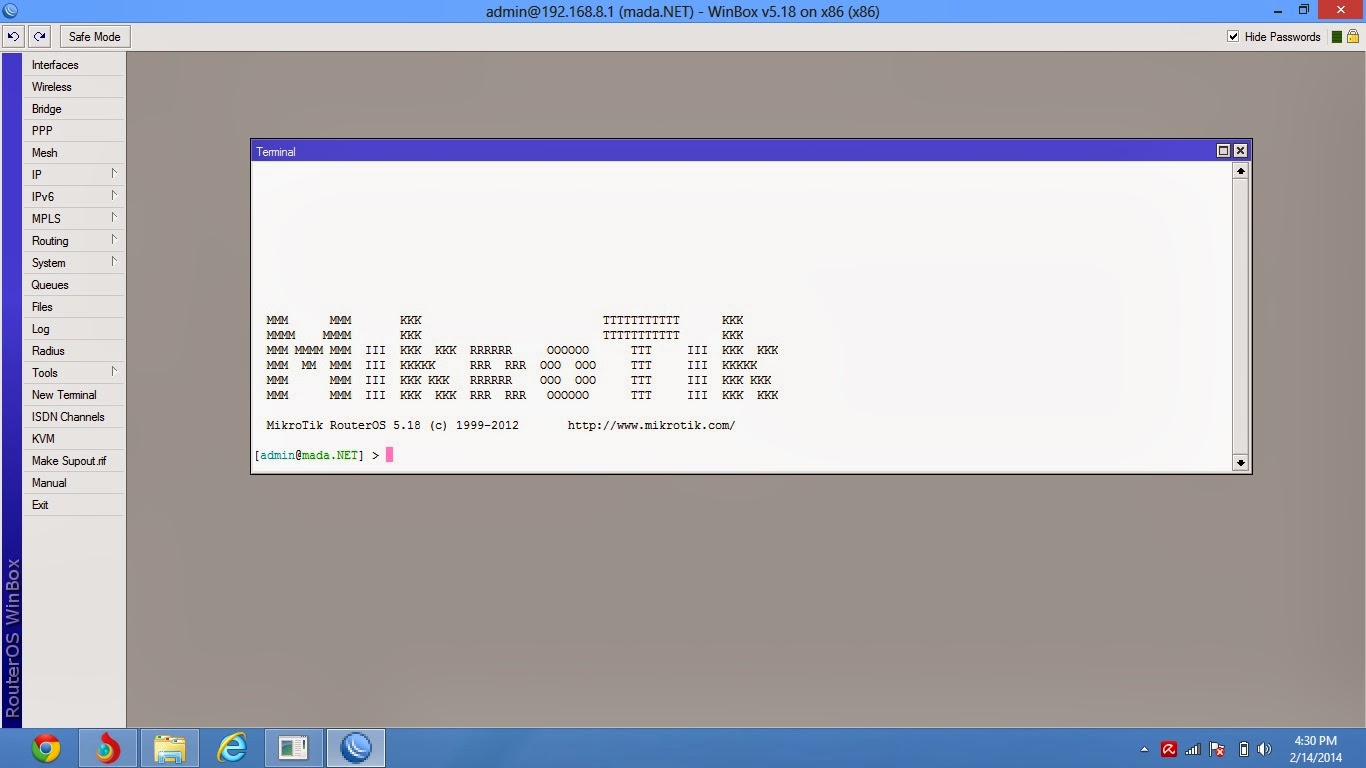
Task: Click the redo arrow in WinBox toolbar
Action: pos(39,37)
